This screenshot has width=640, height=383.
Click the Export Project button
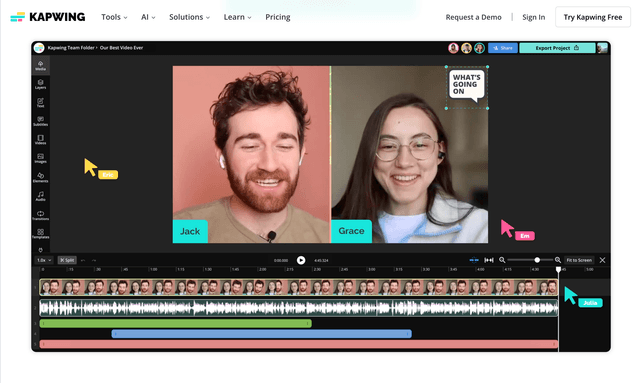557,48
